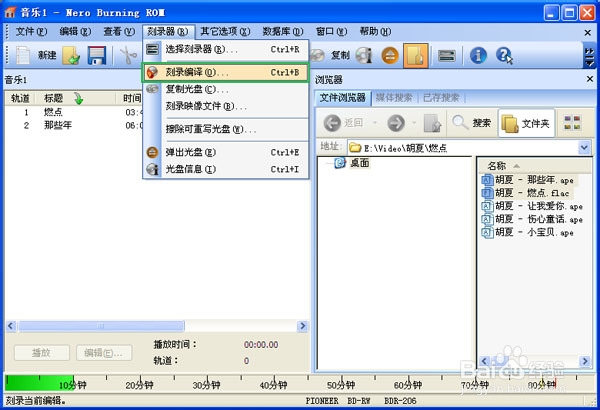Click the Disc info icon in toolbar

[364, 56]
